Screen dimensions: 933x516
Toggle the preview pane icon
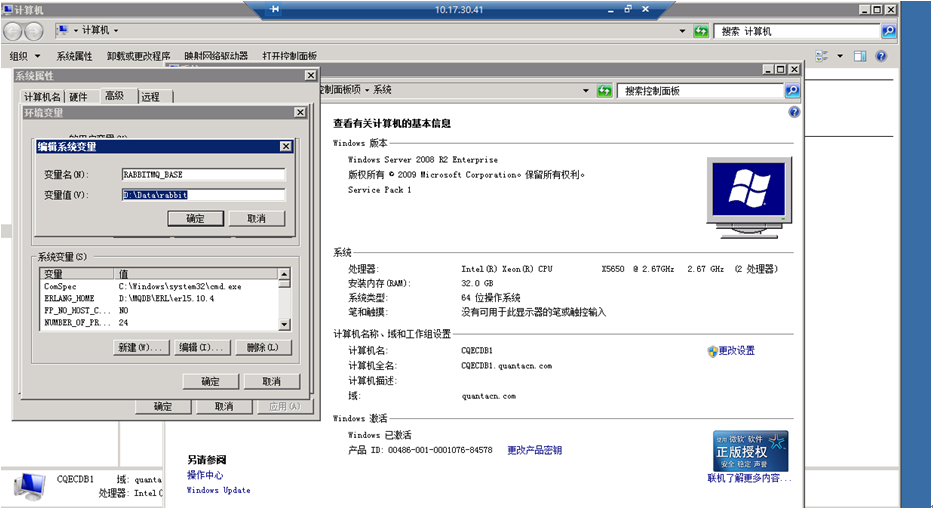[x=860, y=56]
